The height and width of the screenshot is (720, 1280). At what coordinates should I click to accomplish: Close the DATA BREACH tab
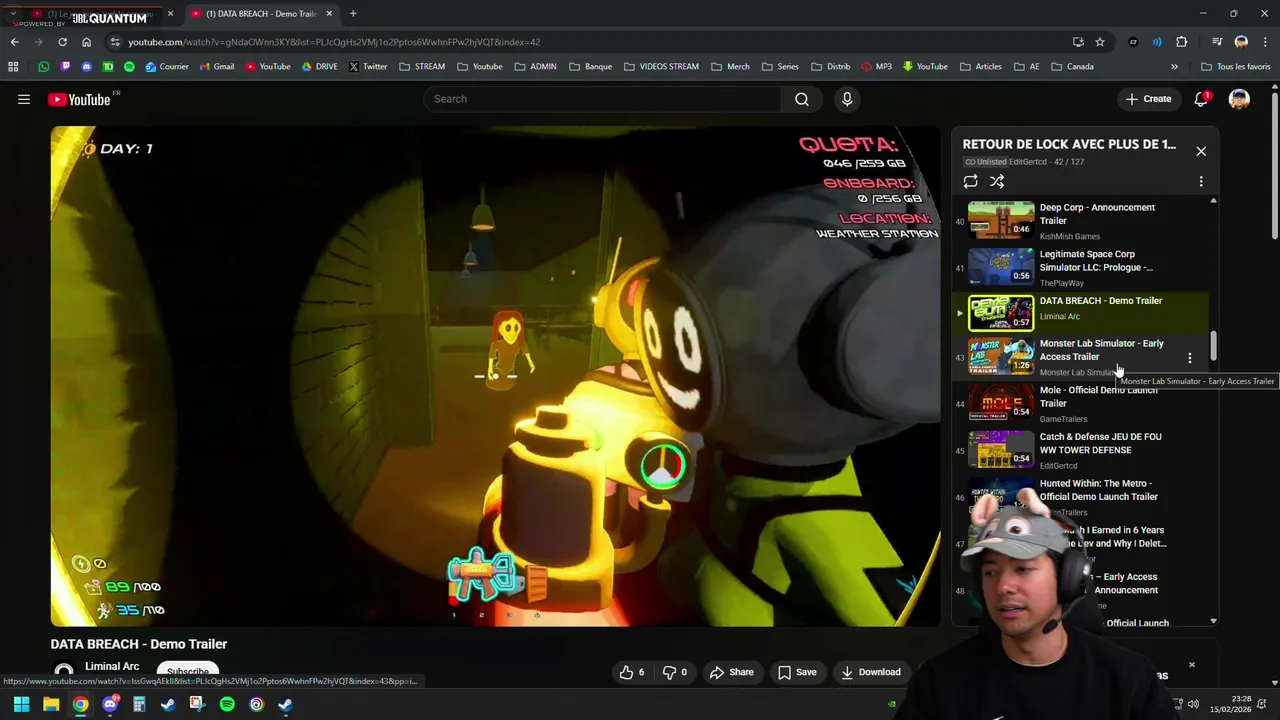click(329, 14)
